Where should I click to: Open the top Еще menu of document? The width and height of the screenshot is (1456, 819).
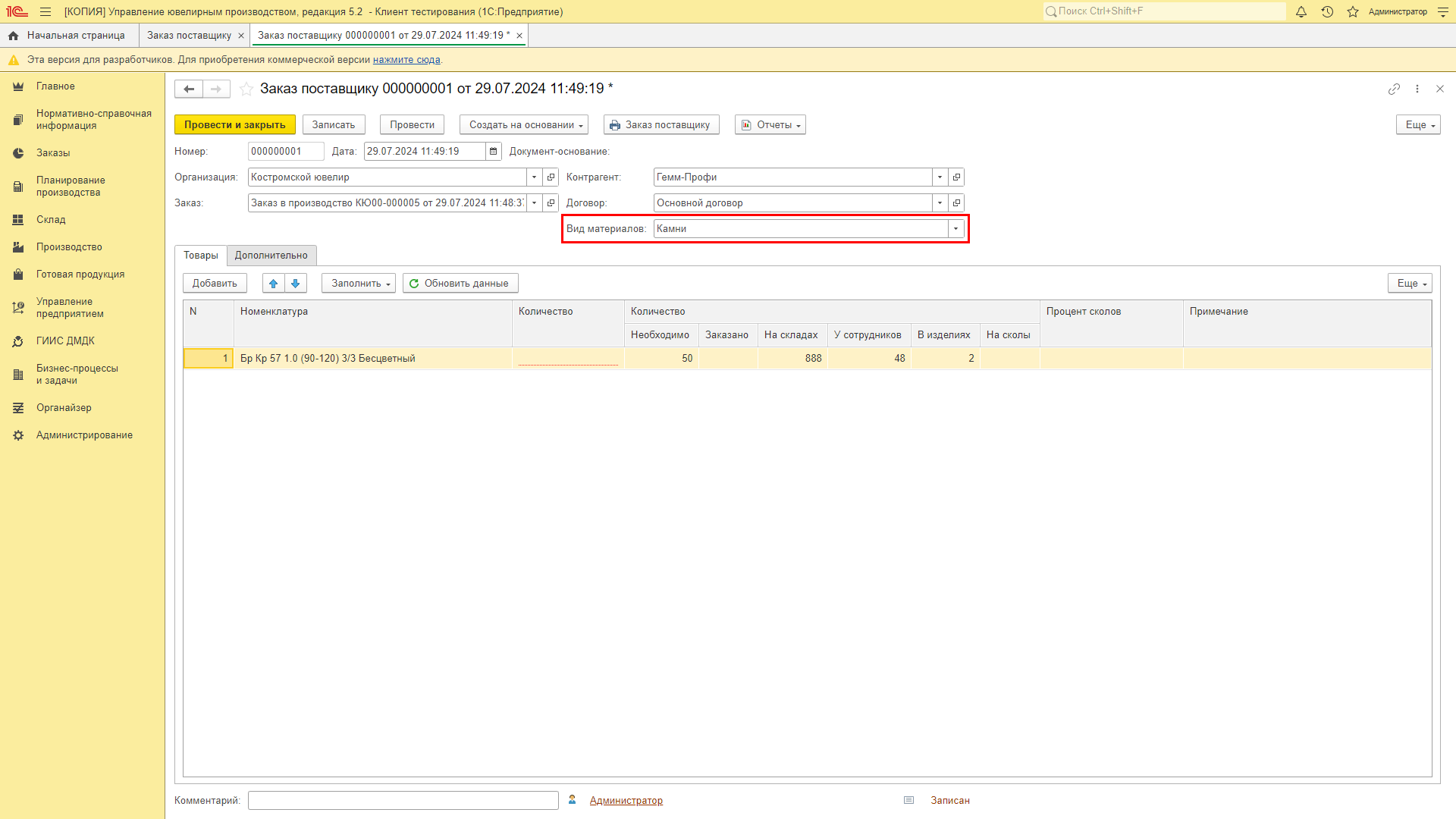pyautogui.click(x=1418, y=124)
